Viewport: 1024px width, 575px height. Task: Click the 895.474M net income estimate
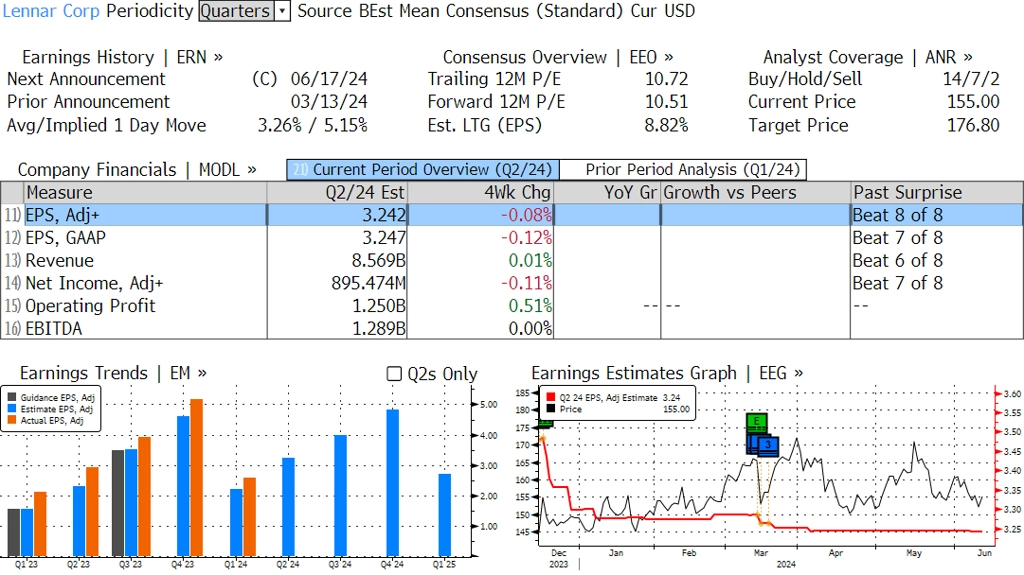tap(368, 283)
